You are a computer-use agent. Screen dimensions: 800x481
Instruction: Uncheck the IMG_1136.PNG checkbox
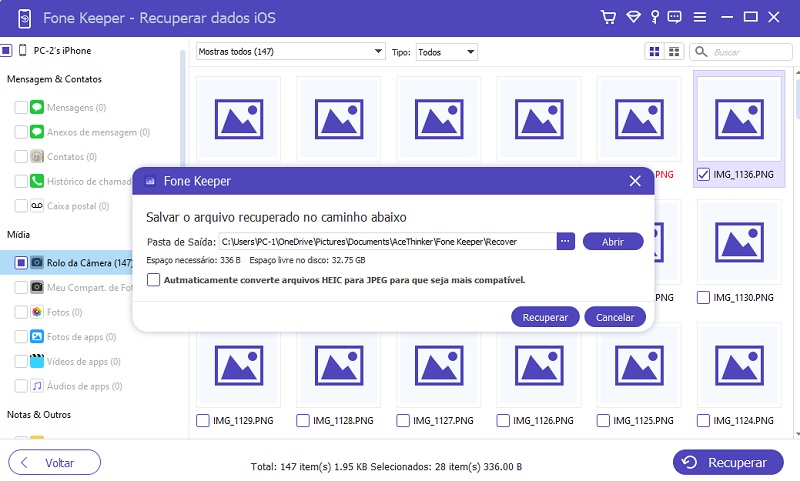(x=703, y=174)
